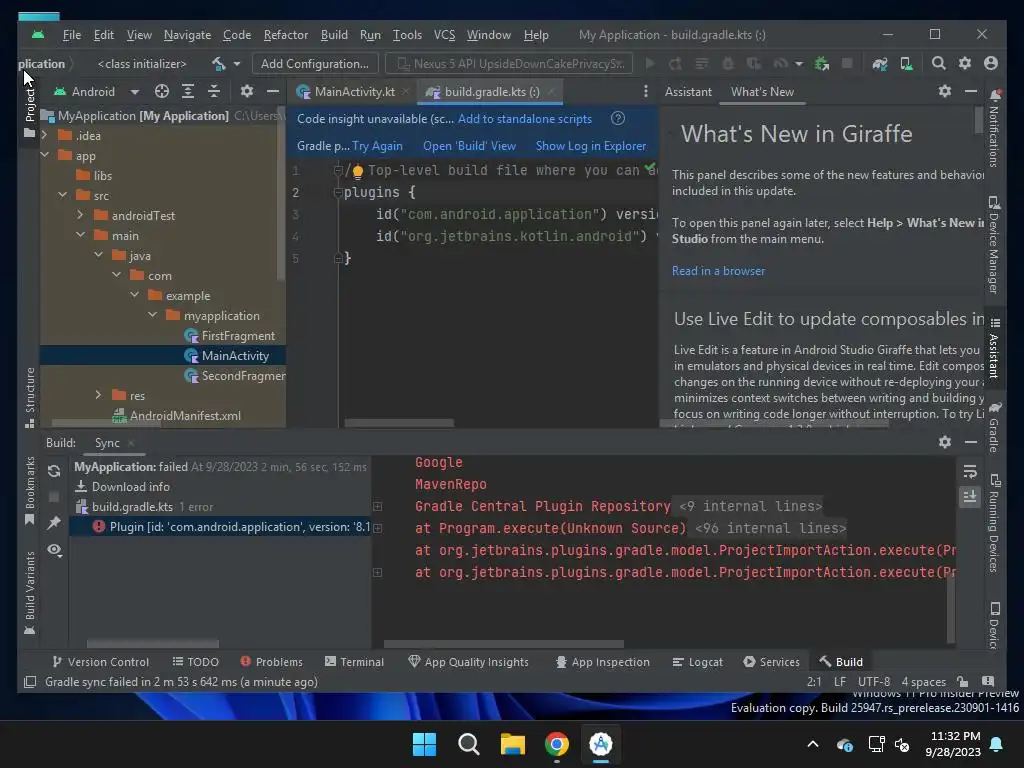The height and width of the screenshot is (768, 1024).
Task: Collapse the app folder
Action: pyautogui.click(x=45, y=155)
